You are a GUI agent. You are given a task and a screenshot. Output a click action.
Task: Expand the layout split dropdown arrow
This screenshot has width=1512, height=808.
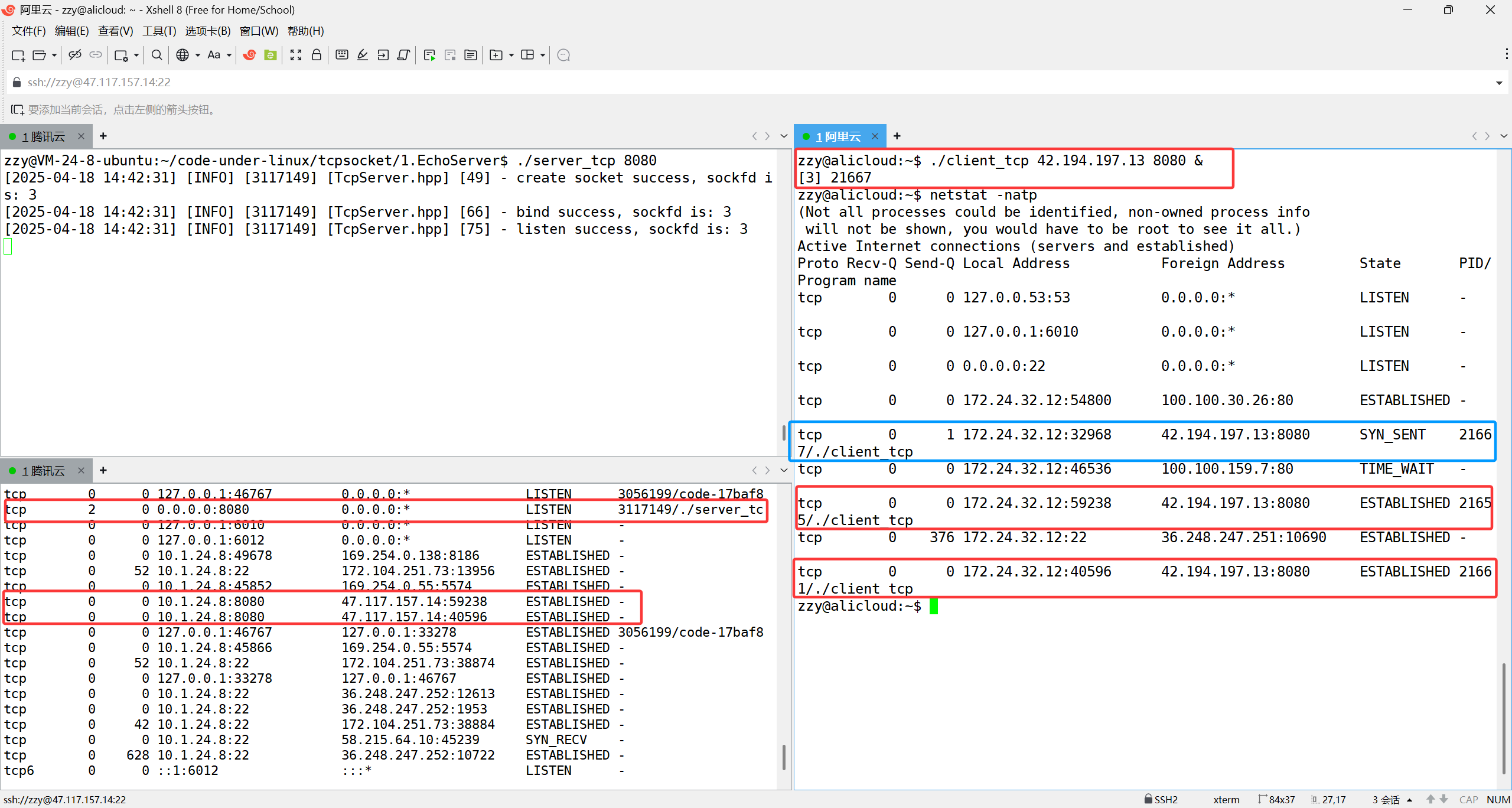(542, 55)
